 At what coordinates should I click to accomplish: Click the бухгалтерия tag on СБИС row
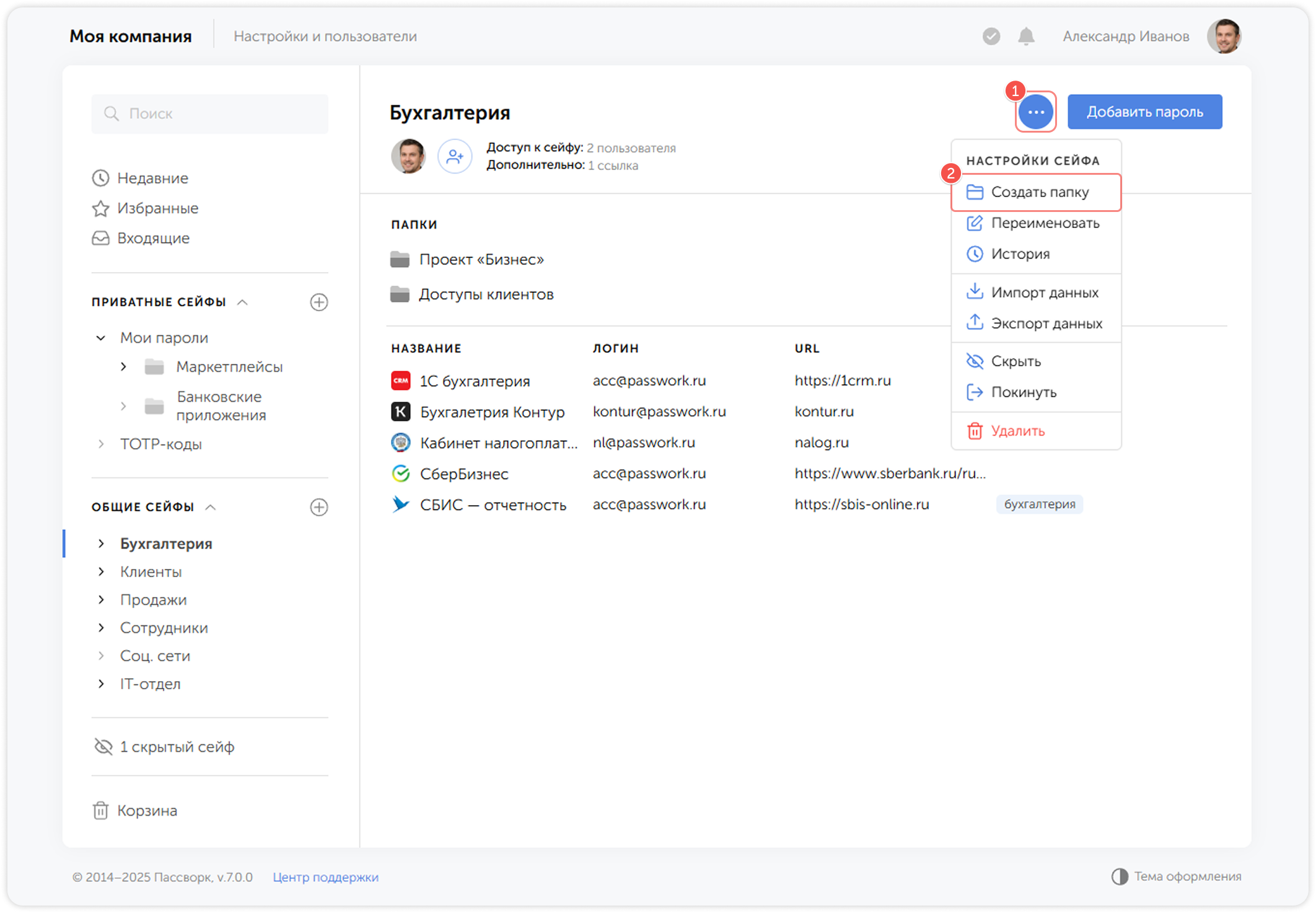(x=1040, y=505)
